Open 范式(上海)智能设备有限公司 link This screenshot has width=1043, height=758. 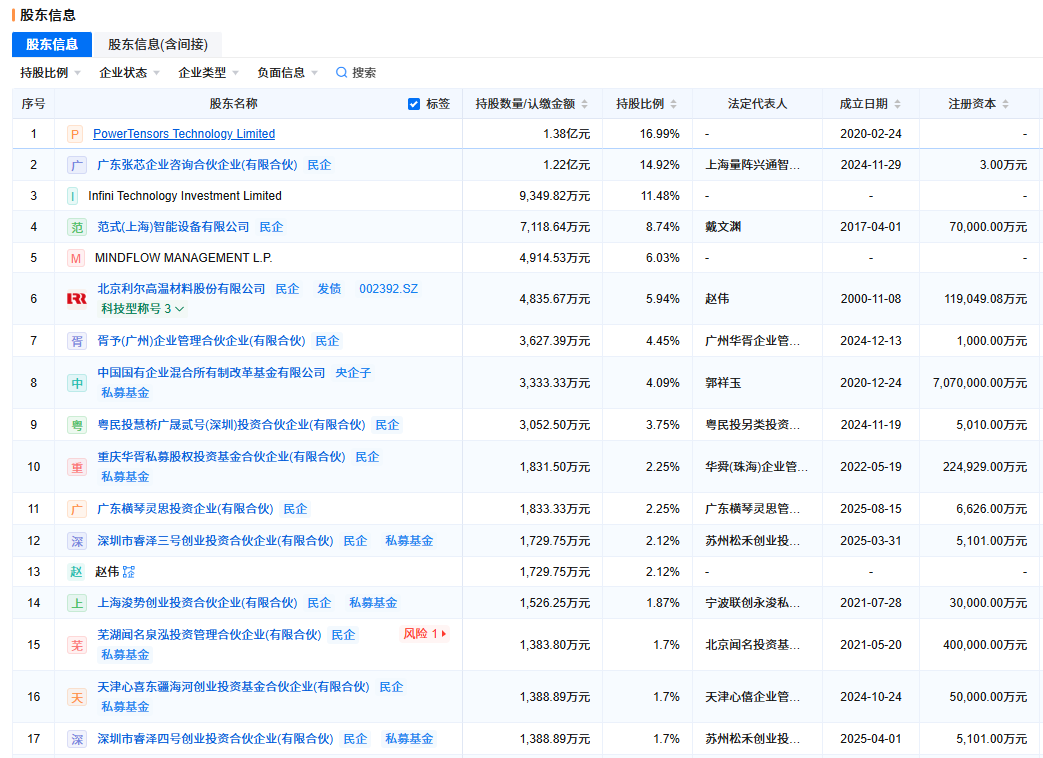click(x=173, y=227)
